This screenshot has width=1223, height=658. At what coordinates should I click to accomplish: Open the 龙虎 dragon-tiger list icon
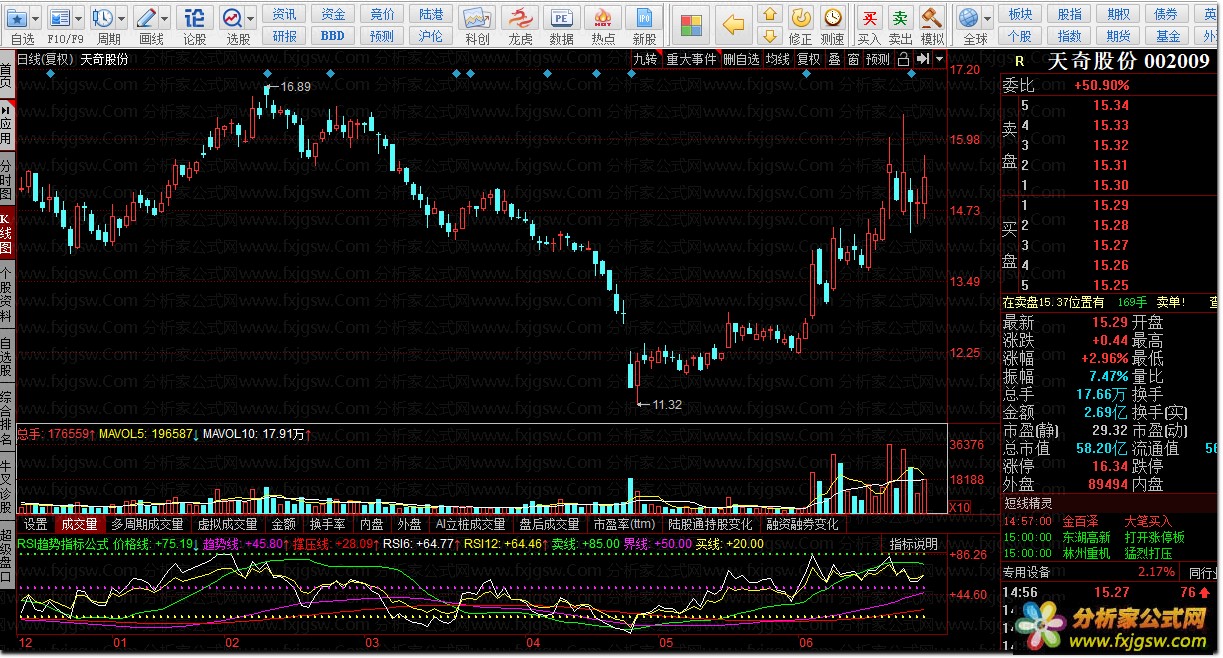click(520, 18)
